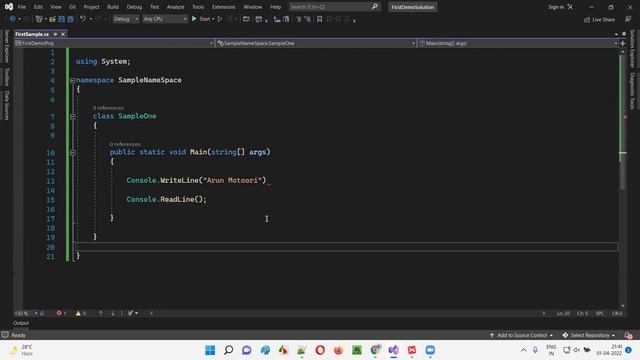Open the Output panel tab
Viewport: 640px width, 360px height.
pos(21,323)
